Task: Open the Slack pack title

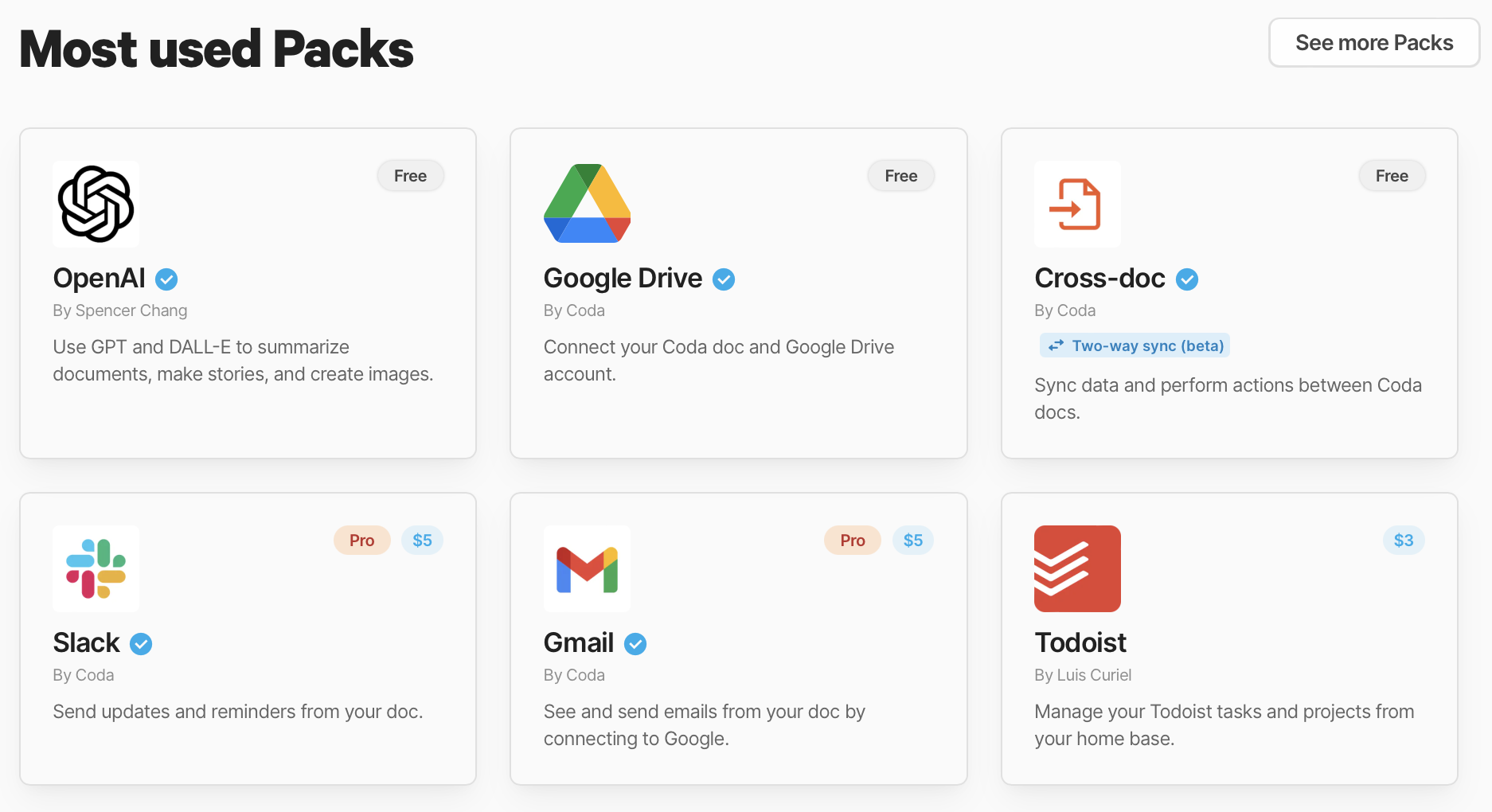Action: coord(85,642)
